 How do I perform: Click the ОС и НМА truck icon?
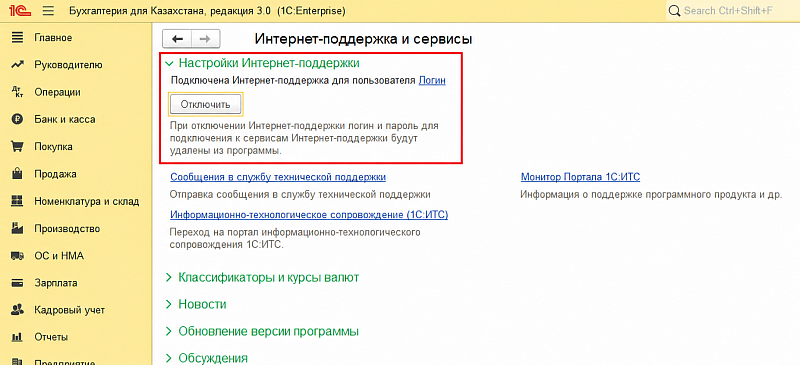click(17, 256)
